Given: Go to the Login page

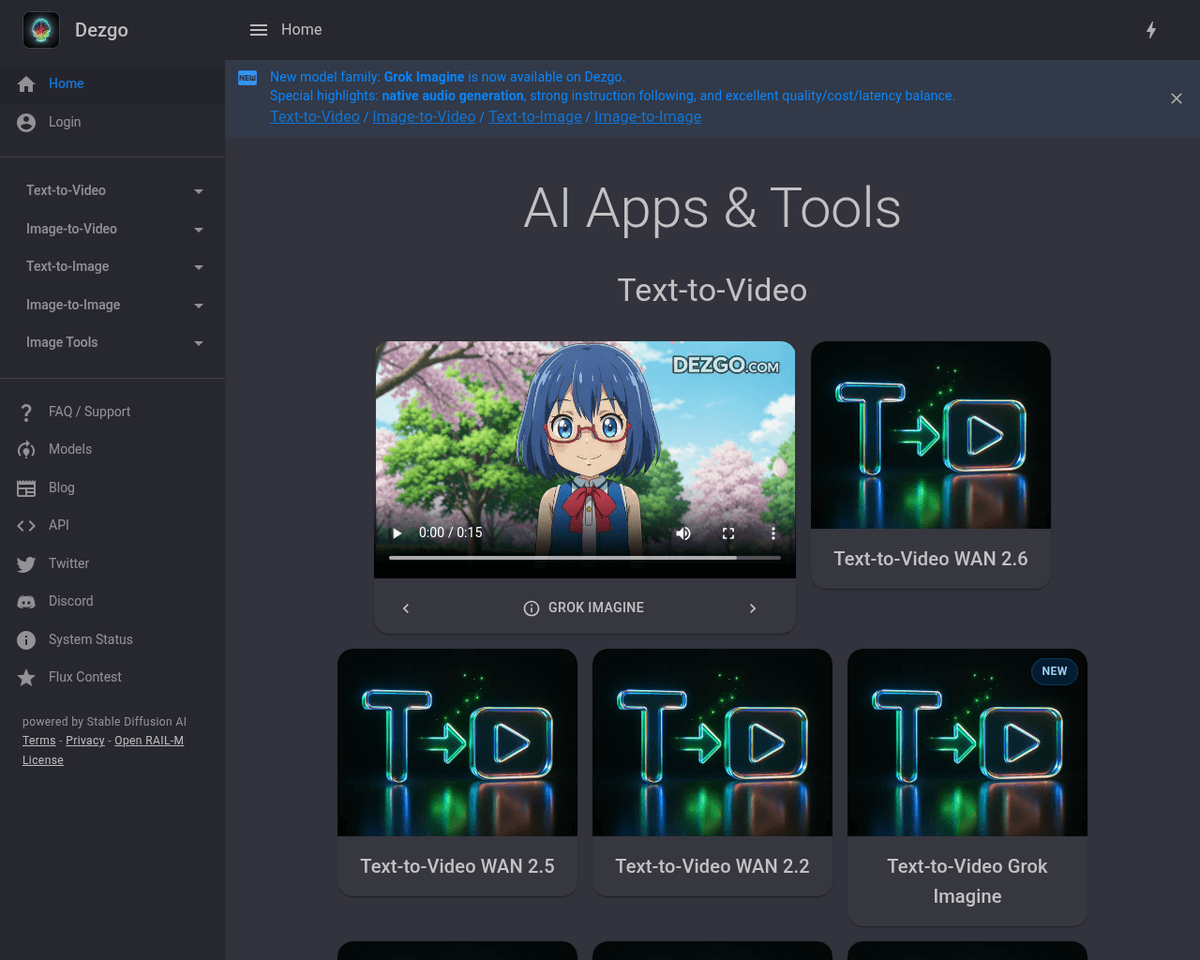Looking at the screenshot, I should point(64,122).
